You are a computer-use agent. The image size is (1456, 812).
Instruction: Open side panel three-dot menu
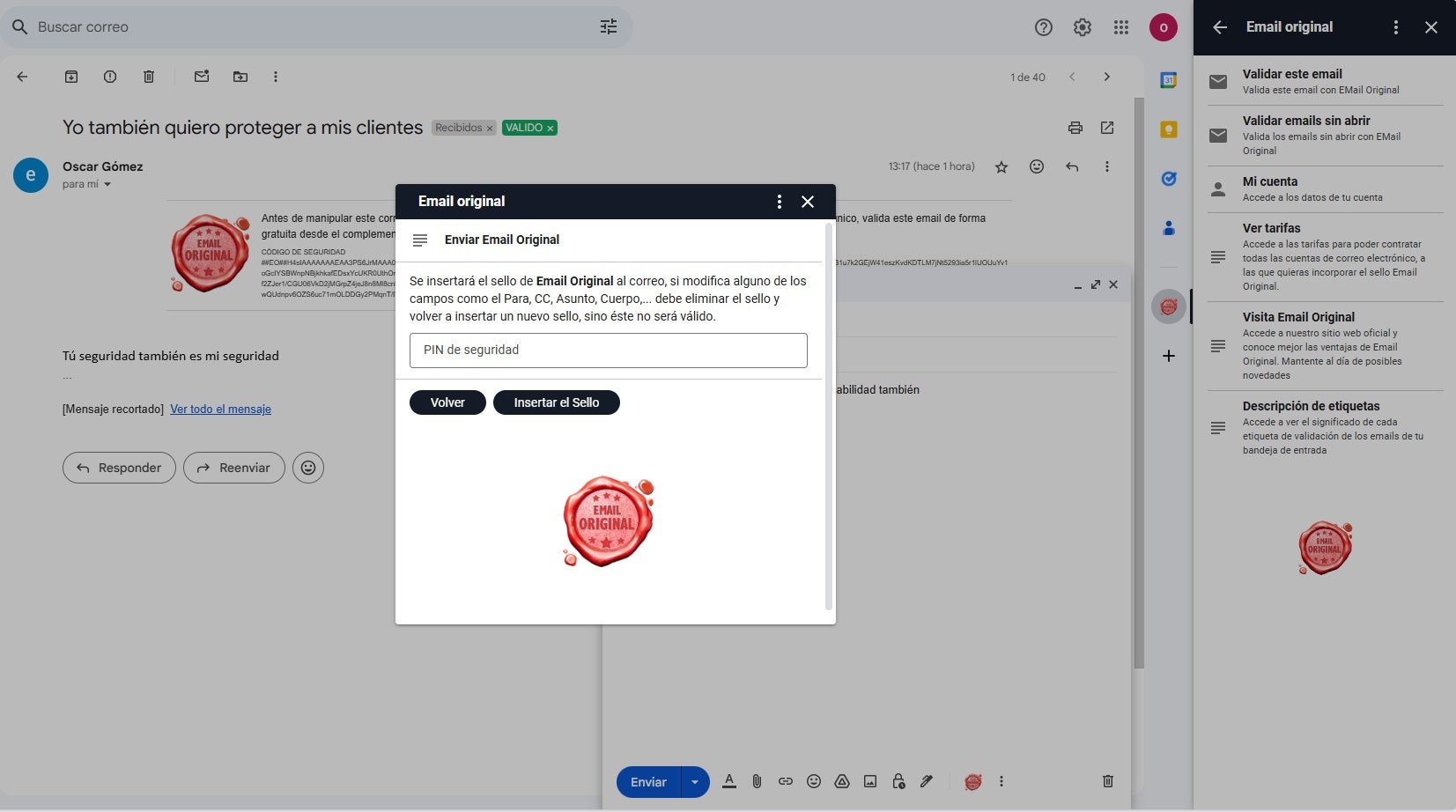tap(1396, 27)
